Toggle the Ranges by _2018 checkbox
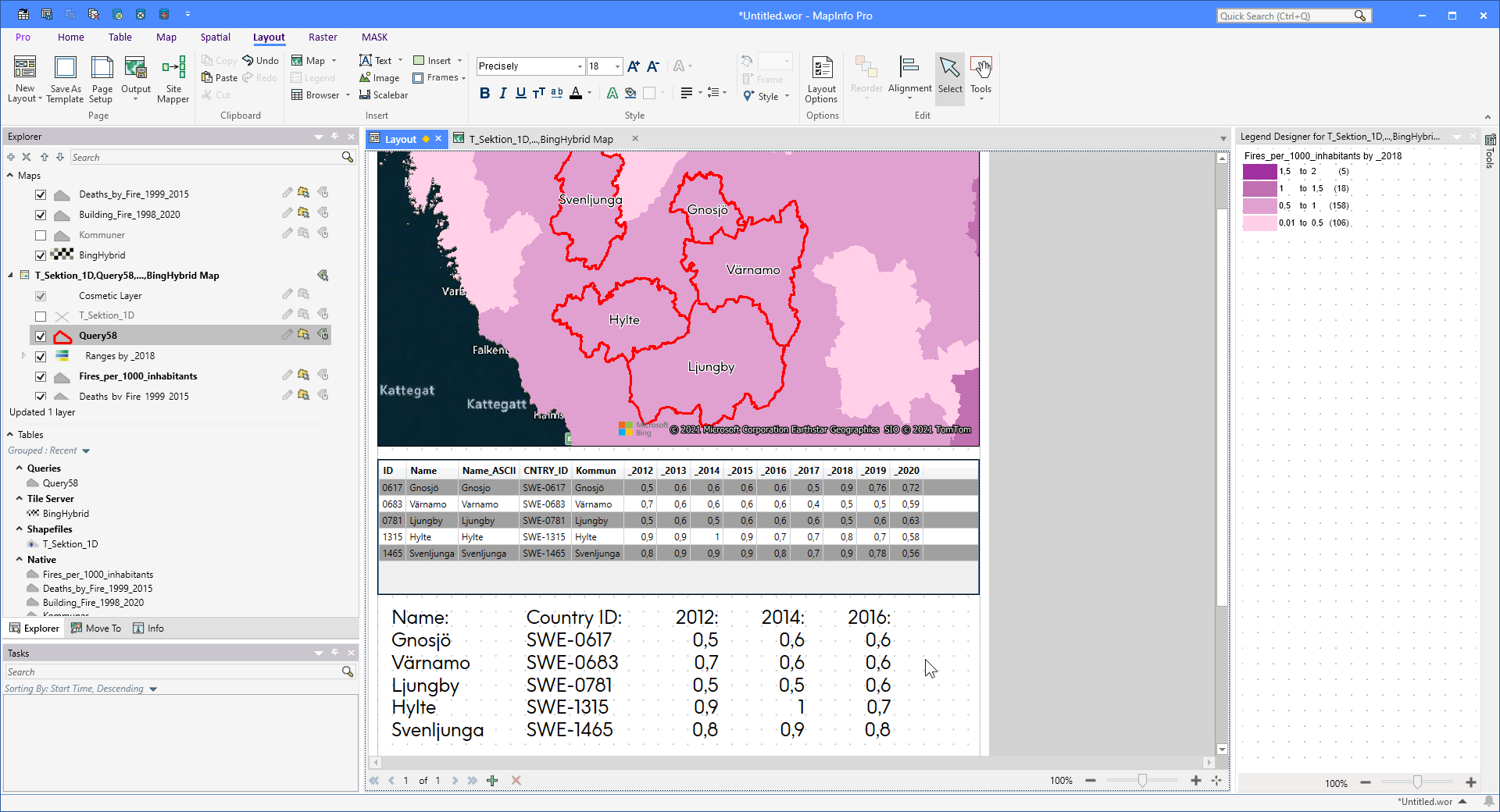This screenshot has width=1500, height=812. 41,357
